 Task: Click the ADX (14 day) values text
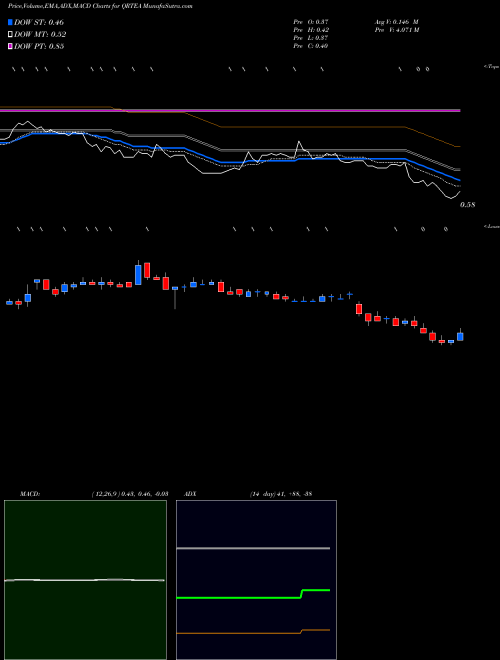[x=281, y=494]
